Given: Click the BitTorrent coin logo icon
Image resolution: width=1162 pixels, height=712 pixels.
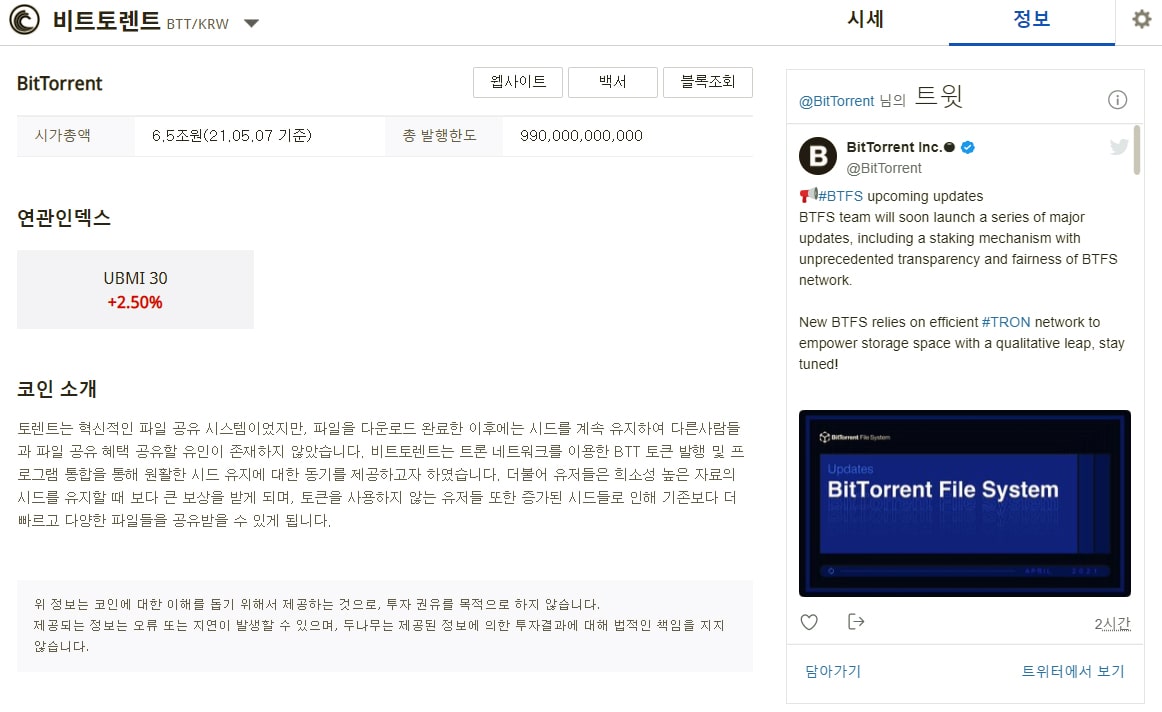Looking at the screenshot, I should [x=24, y=19].
